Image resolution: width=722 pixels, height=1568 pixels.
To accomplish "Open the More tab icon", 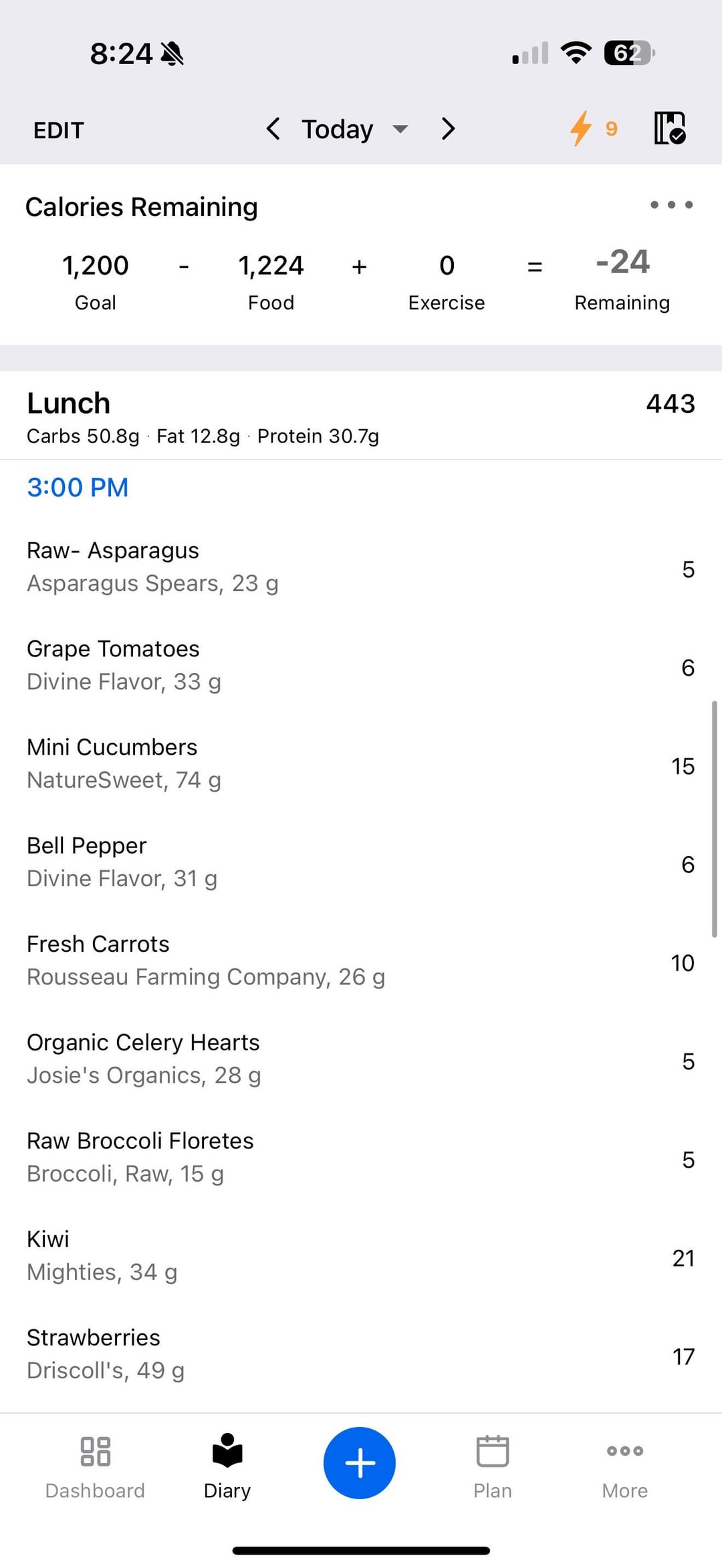I will pos(625,1451).
